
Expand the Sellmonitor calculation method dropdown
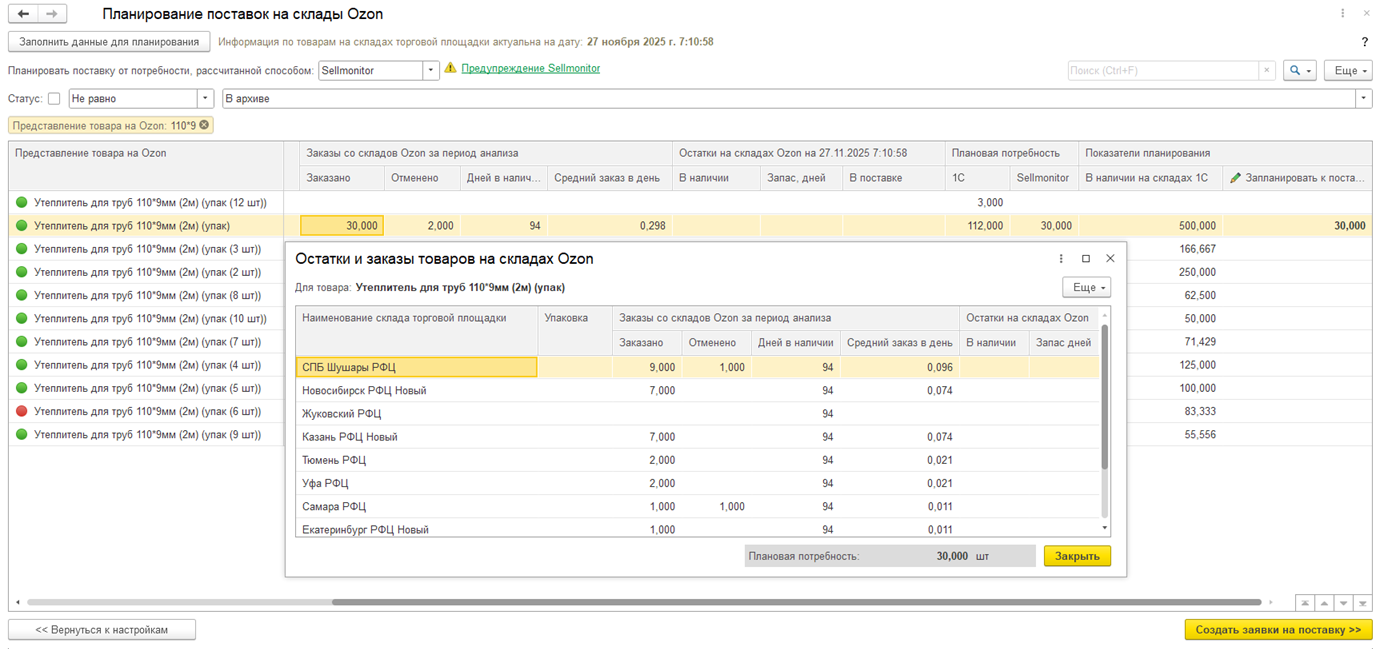[x=431, y=70]
